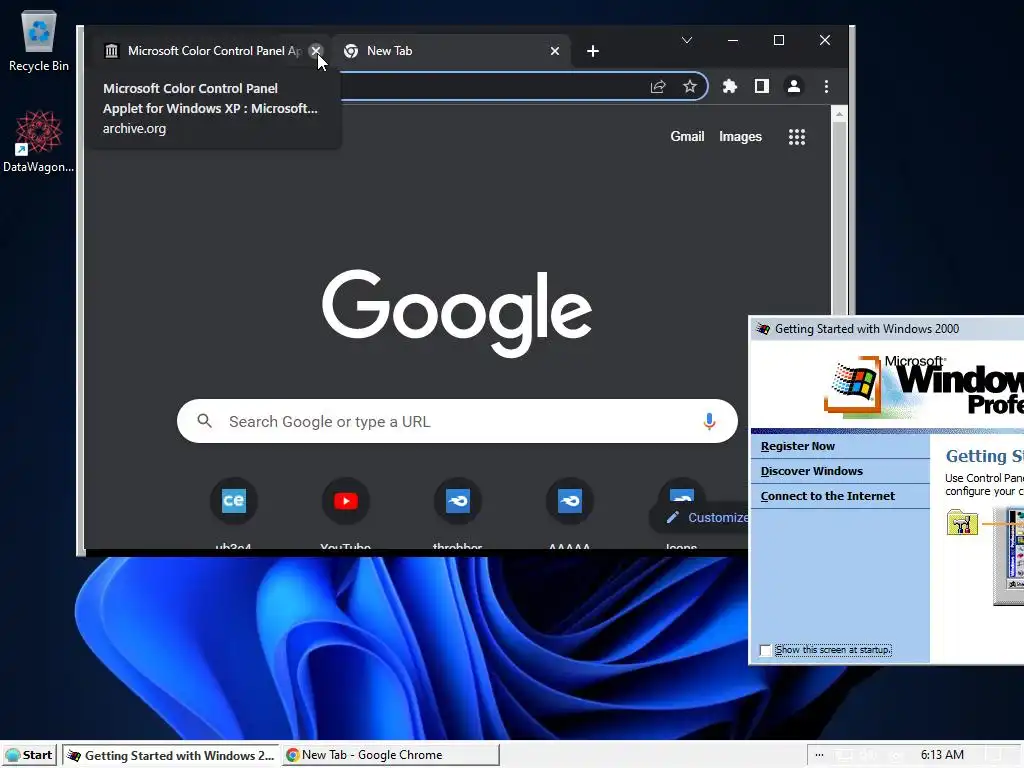Toggle the Chrome side panel icon

tap(761, 86)
